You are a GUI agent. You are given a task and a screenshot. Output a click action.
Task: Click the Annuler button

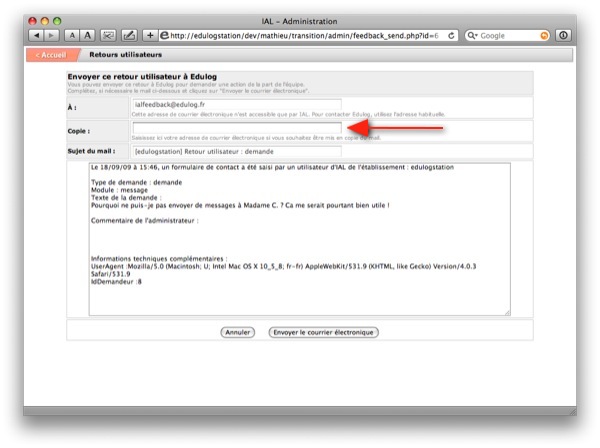coord(237,331)
